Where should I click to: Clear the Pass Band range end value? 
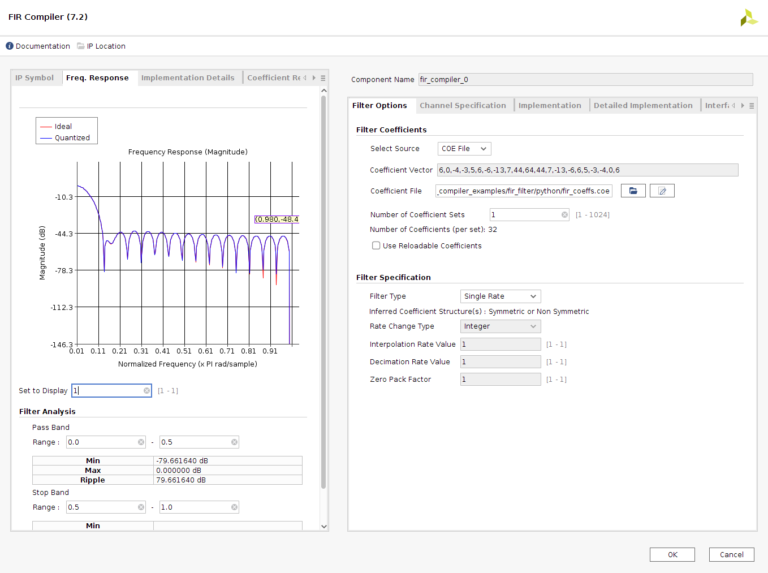234,442
